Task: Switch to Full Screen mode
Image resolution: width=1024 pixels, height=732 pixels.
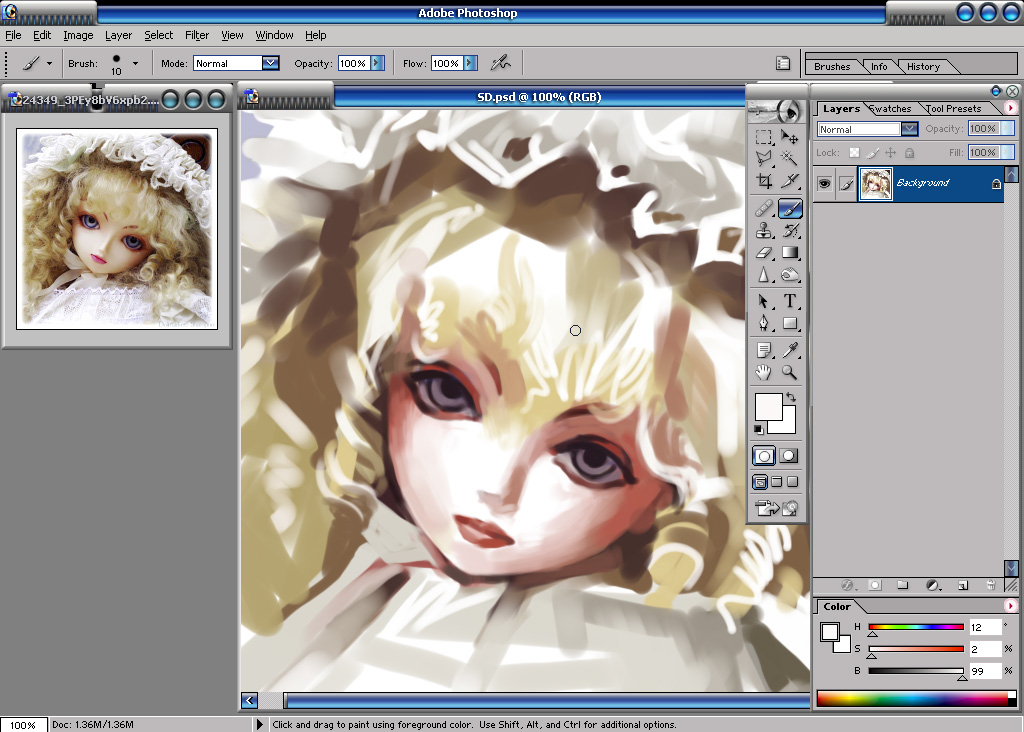Action: pos(792,482)
